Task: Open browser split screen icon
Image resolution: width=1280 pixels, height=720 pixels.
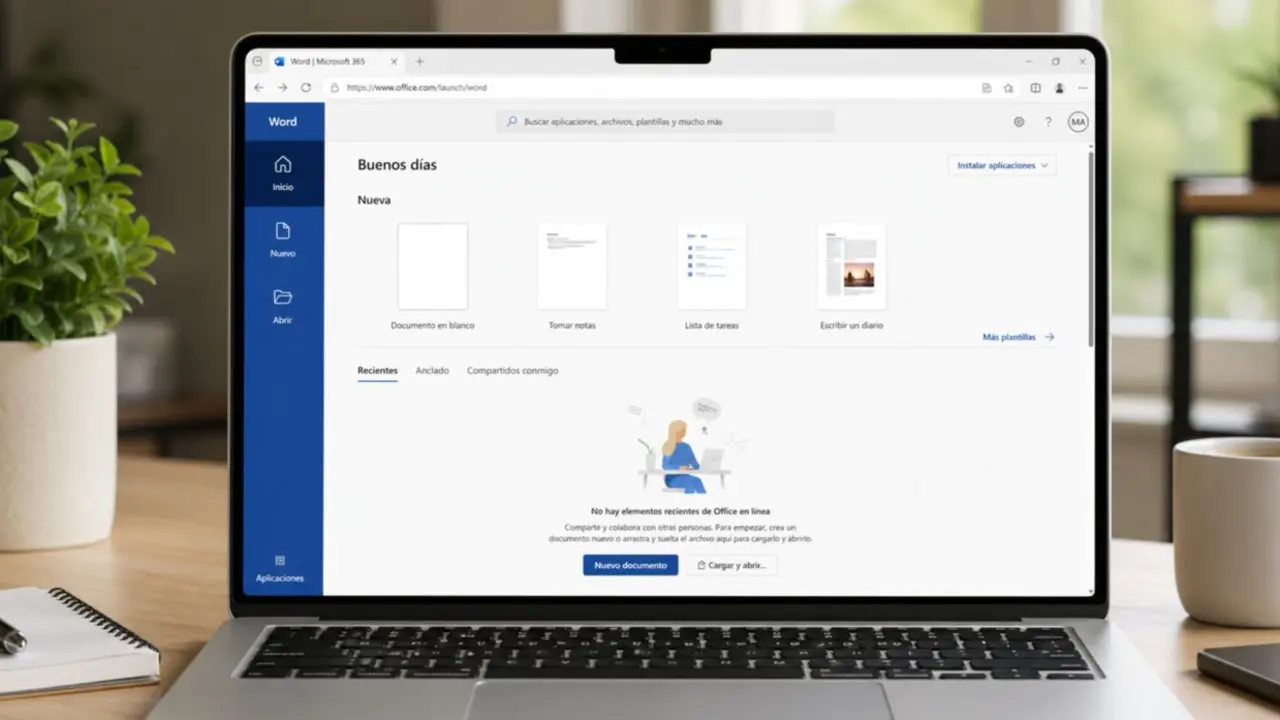Action: pos(1035,88)
